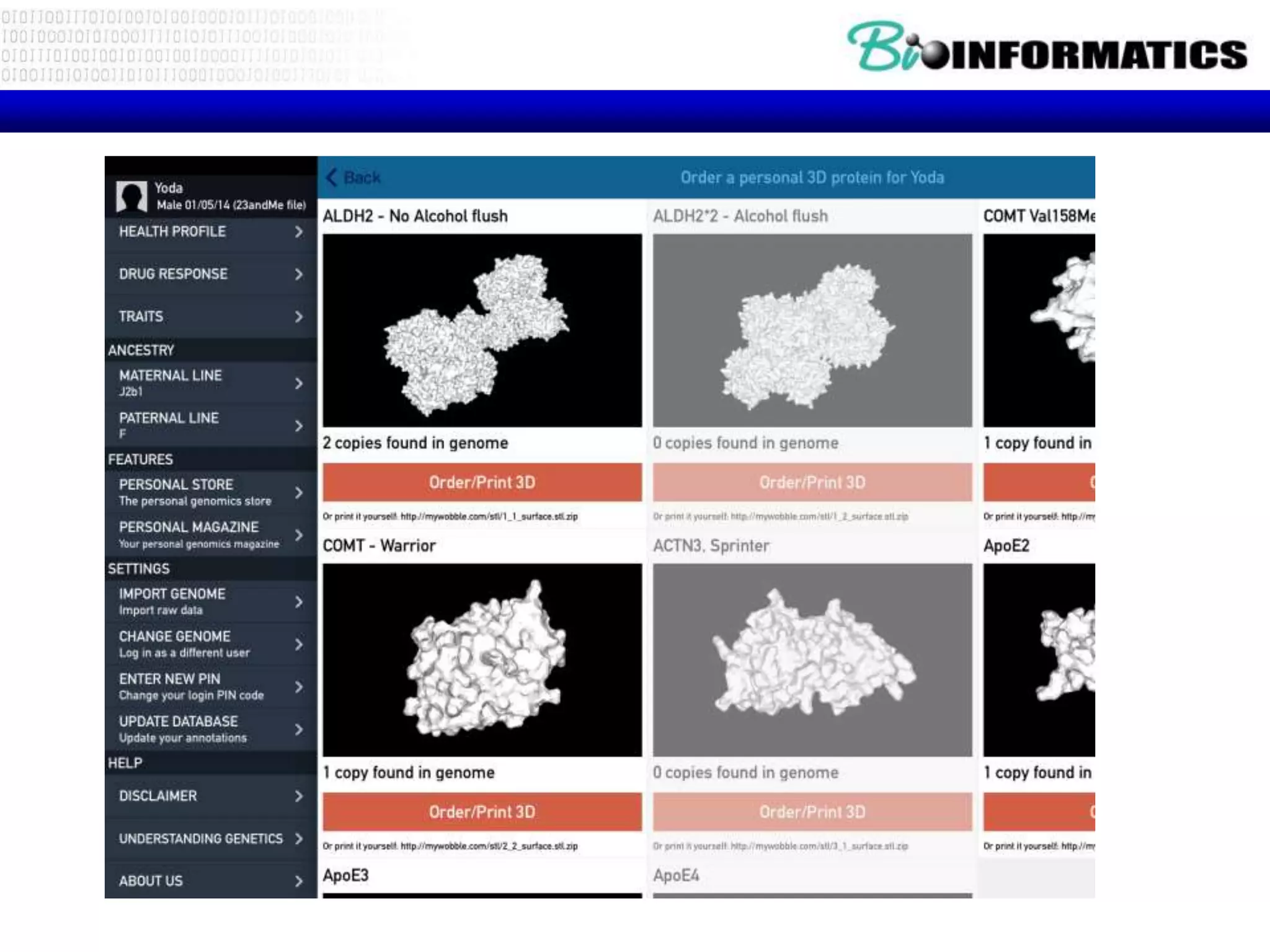Viewport: 1270px width, 952px height.
Task: Click the Back chevron arrow icon
Action: pos(332,177)
